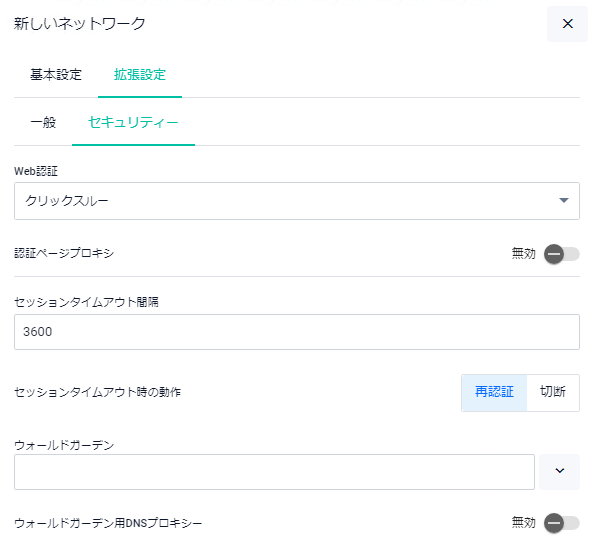
Task: Open the 一般 sub-tab
Action: (x=43, y=122)
